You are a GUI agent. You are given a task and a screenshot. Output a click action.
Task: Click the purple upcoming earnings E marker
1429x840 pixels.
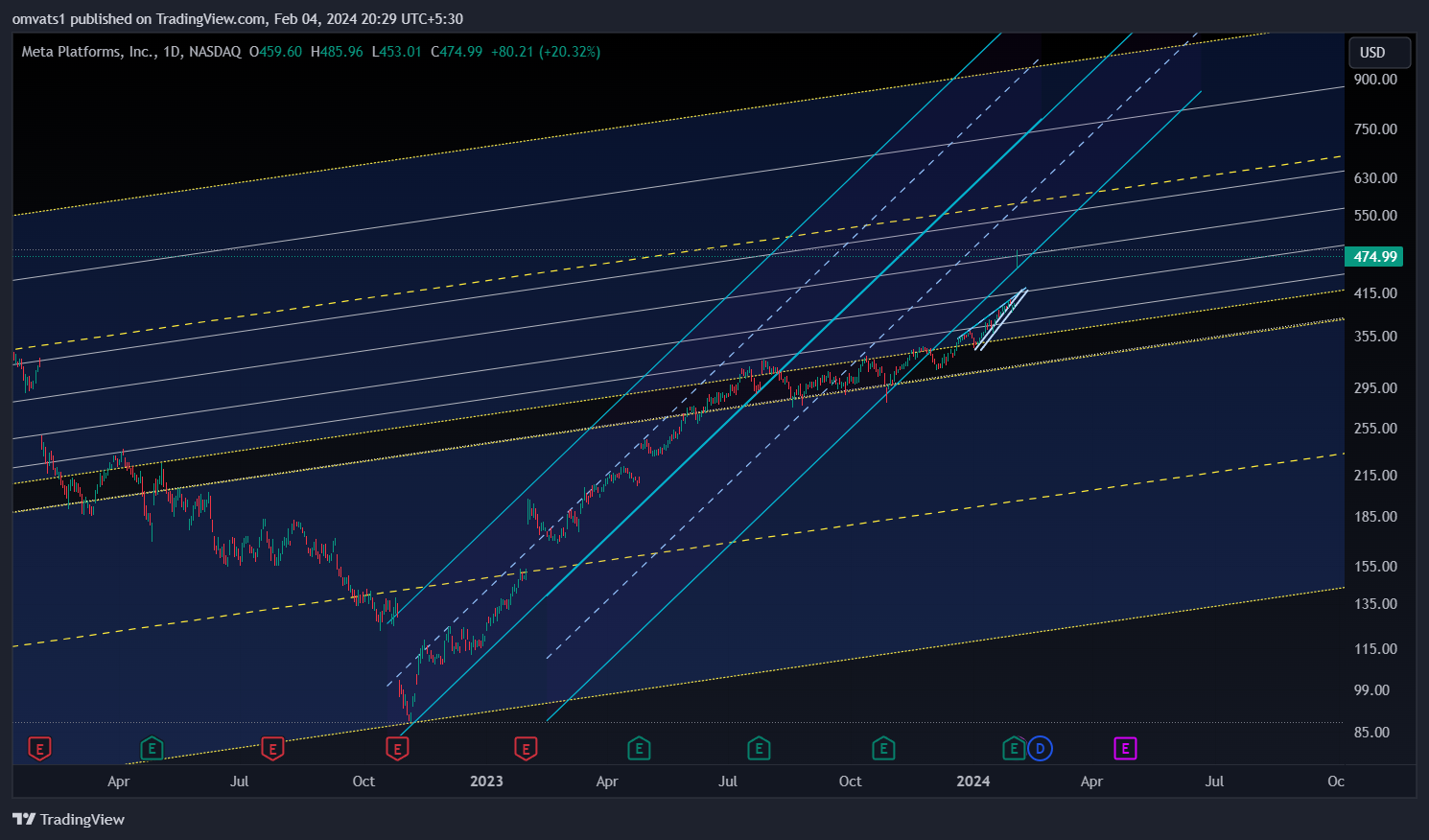pyautogui.click(x=1125, y=748)
